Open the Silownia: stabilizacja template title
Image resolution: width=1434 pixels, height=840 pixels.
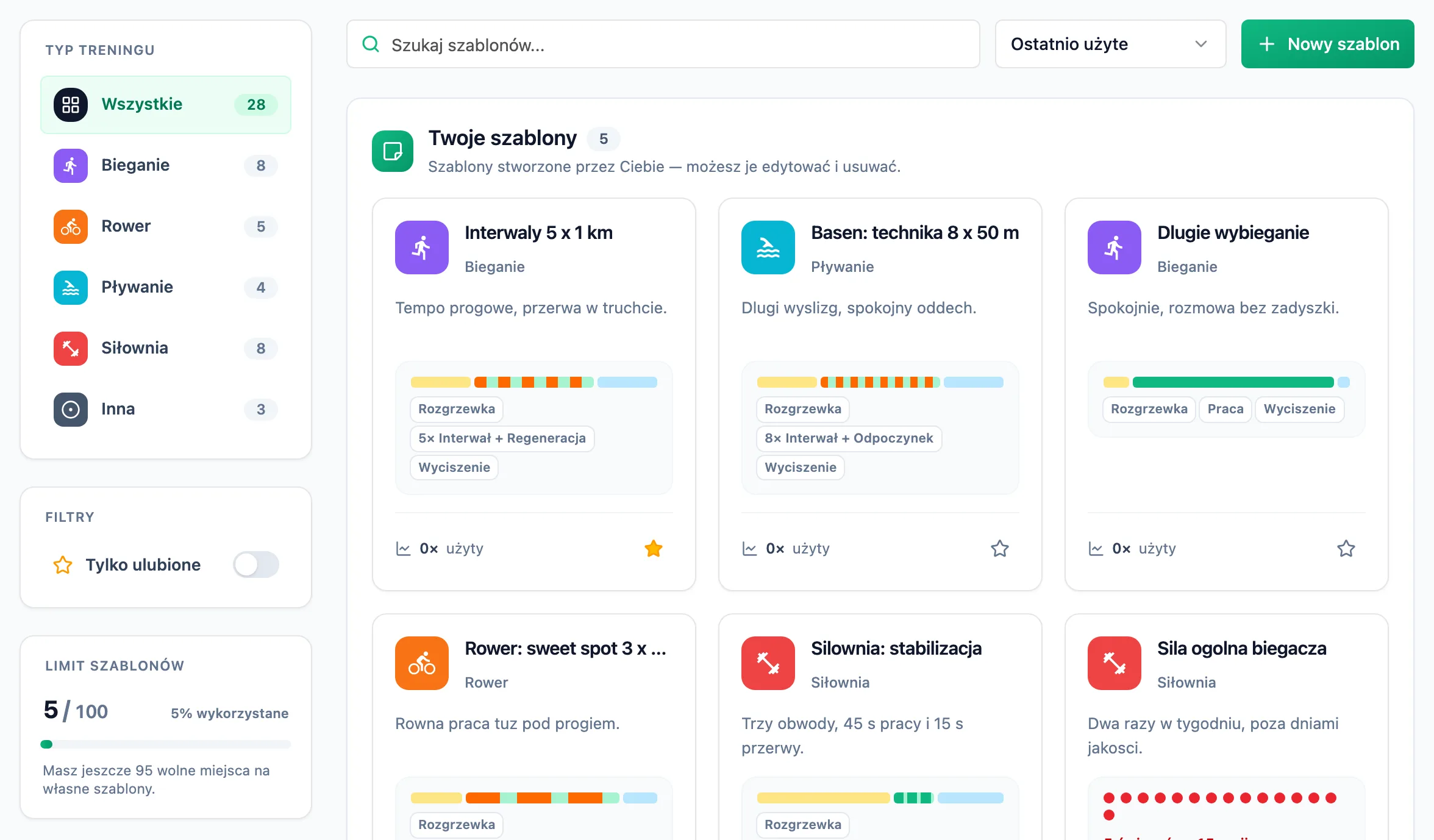tap(896, 649)
